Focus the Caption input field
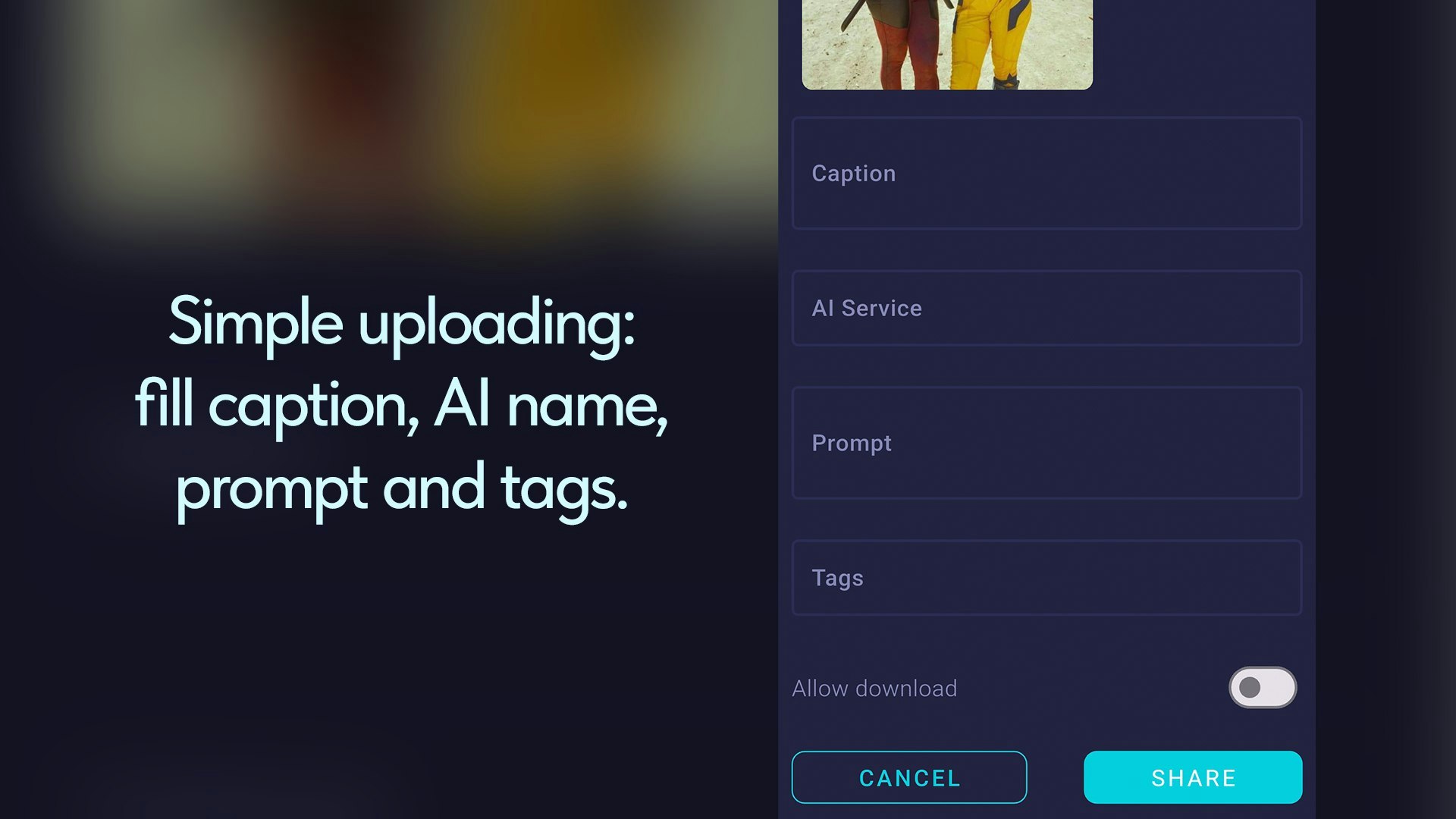This screenshot has height=819, width=1456. [x=1046, y=174]
